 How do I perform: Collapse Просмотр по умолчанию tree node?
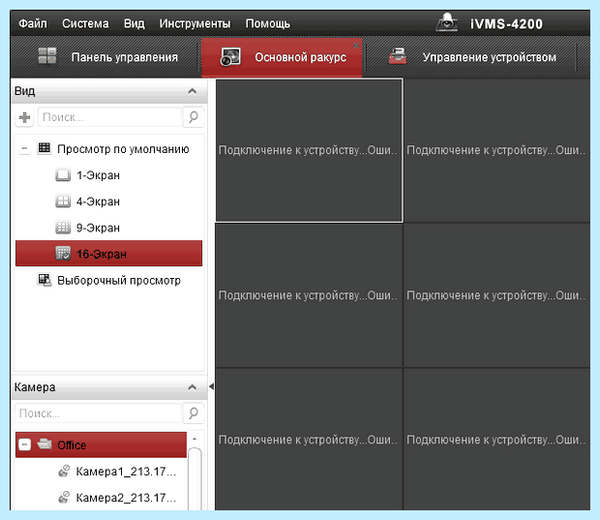click(x=24, y=149)
